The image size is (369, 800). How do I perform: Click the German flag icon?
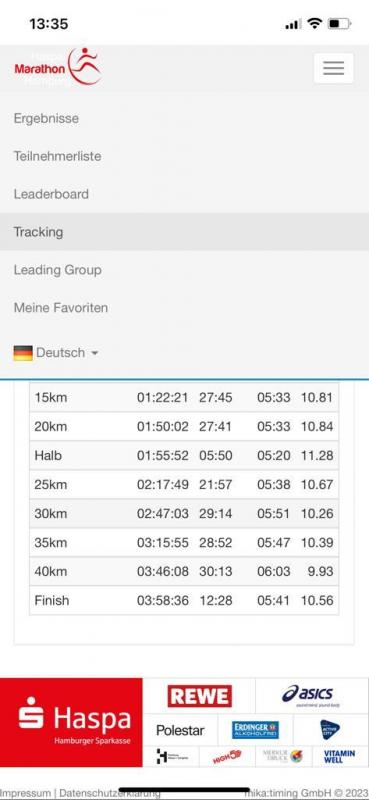click(23, 353)
